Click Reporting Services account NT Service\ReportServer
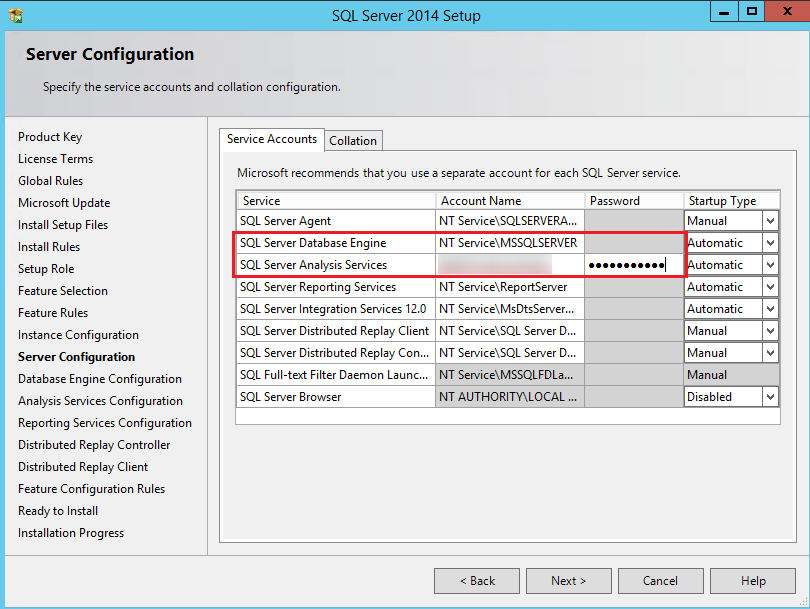This screenshot has height=609, width=810. pos(510,287)
